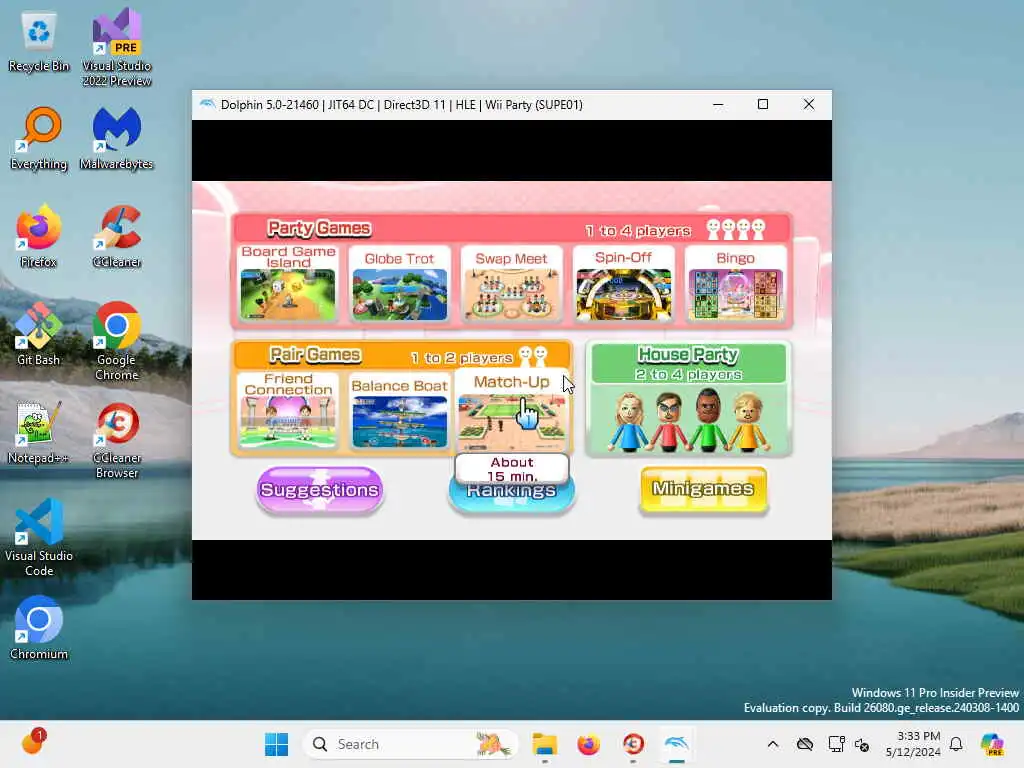Choose Friend Connection pair game
The height and width of the screenshot is (768, 1024).
click(x=288, y=411)
